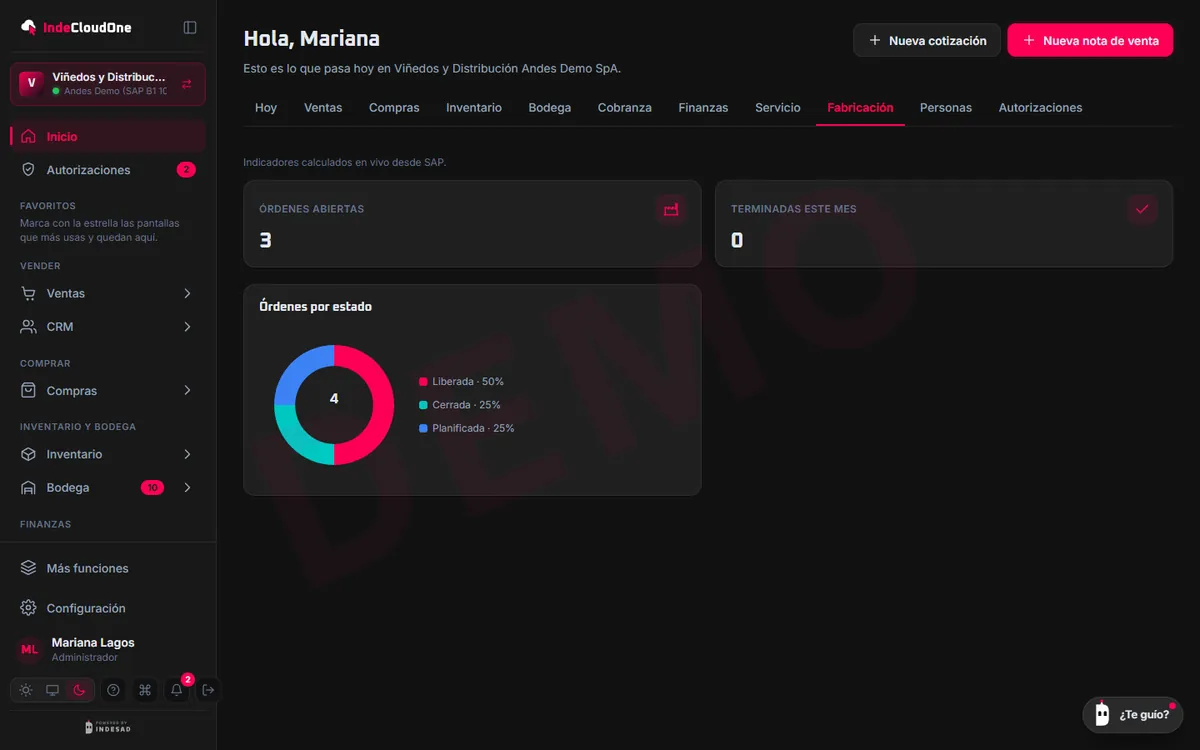Open help question mark icon
1200x750 pixels.
pos(113,690)
